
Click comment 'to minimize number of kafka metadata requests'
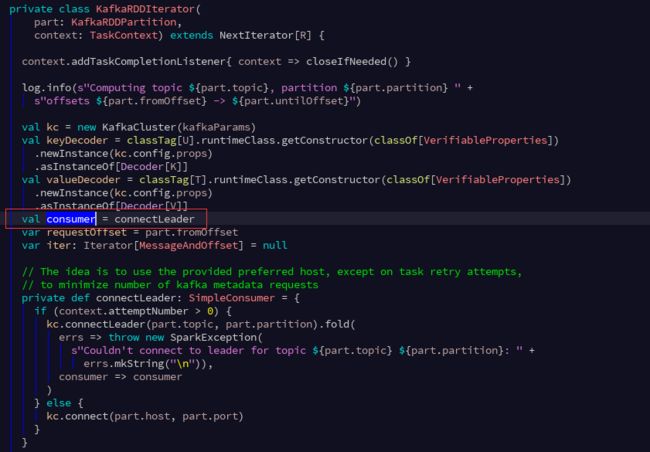170,285
